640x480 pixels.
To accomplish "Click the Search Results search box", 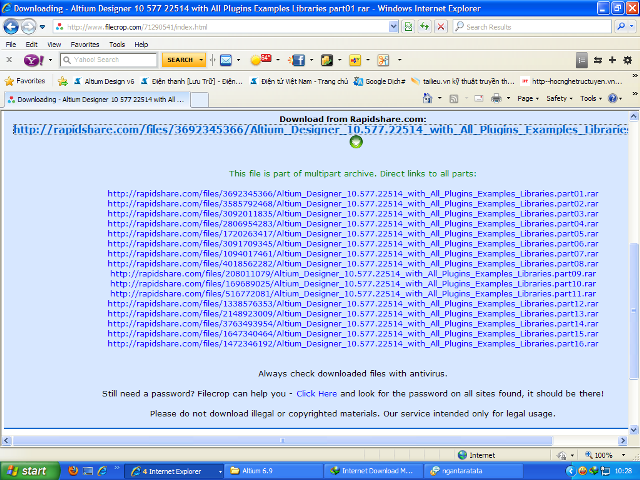I will (532, 27).
